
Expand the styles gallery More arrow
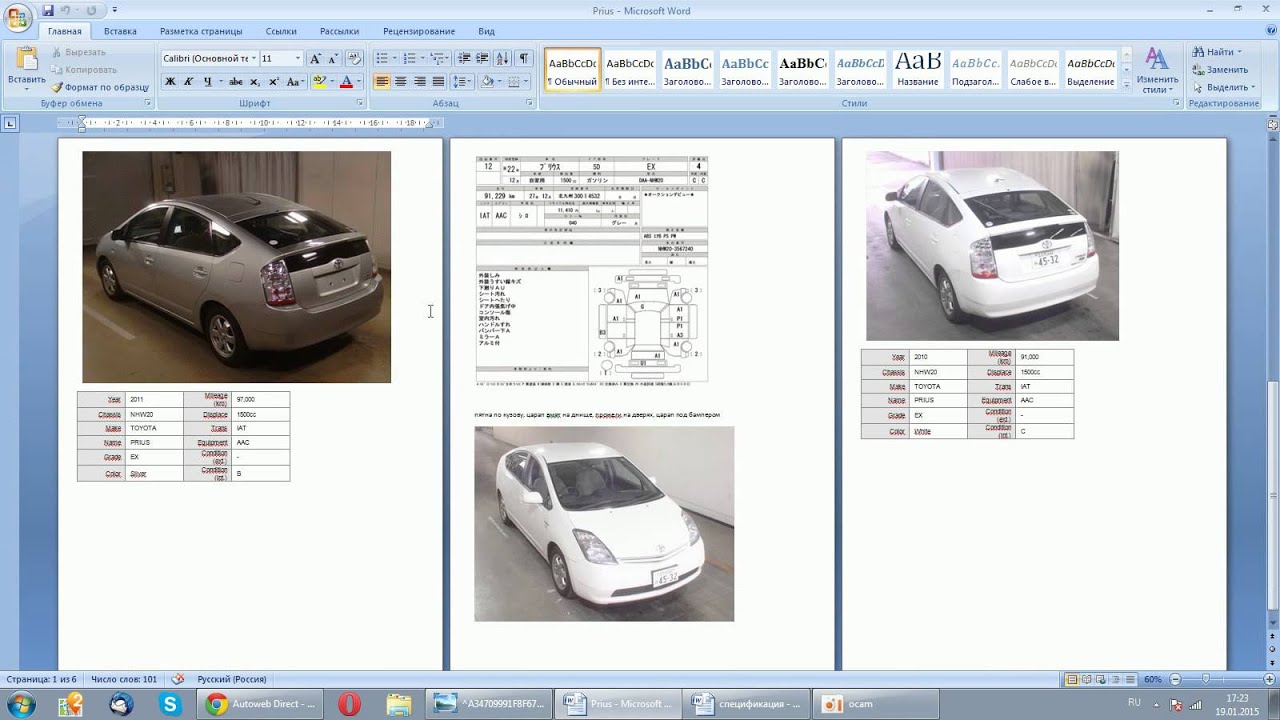(1126, 87)
